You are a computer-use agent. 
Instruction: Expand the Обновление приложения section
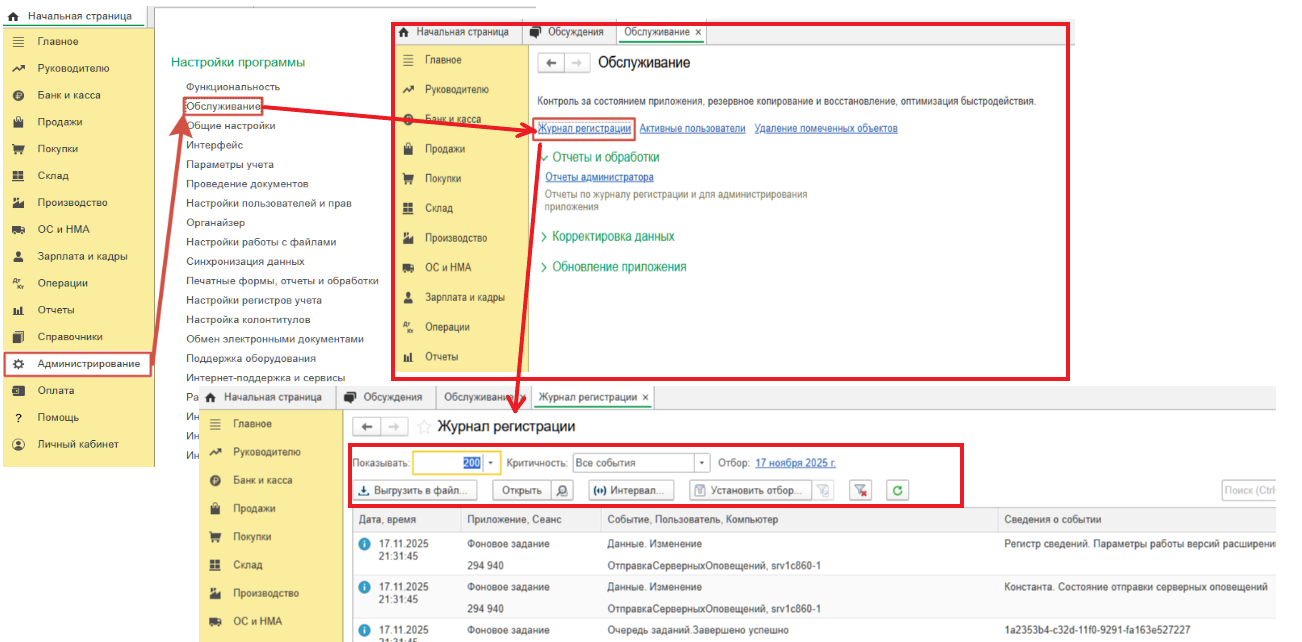pyautogui.click(x=544, y=267)
